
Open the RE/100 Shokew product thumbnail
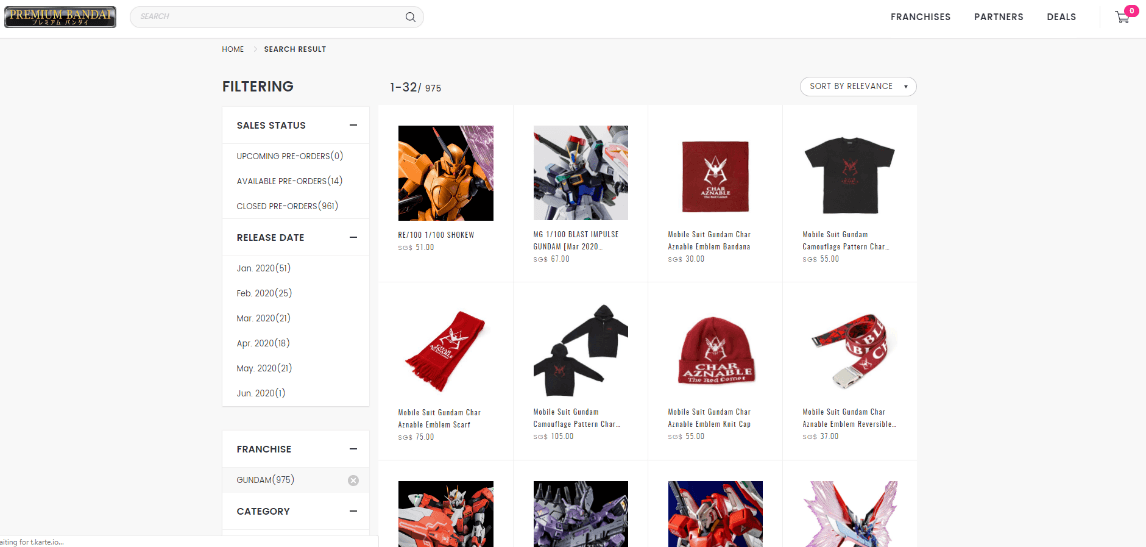tap(445, 173)
